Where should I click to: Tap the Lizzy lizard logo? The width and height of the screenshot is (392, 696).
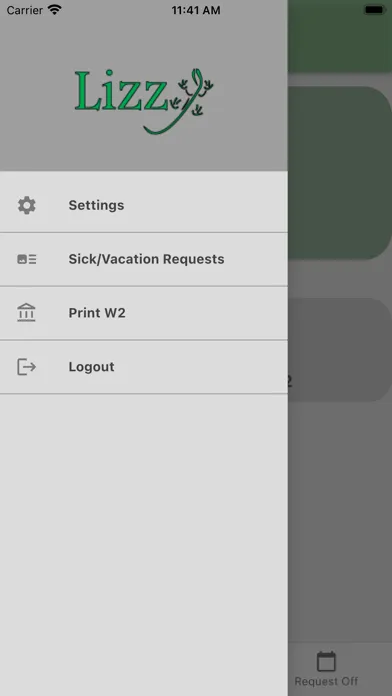144,101
